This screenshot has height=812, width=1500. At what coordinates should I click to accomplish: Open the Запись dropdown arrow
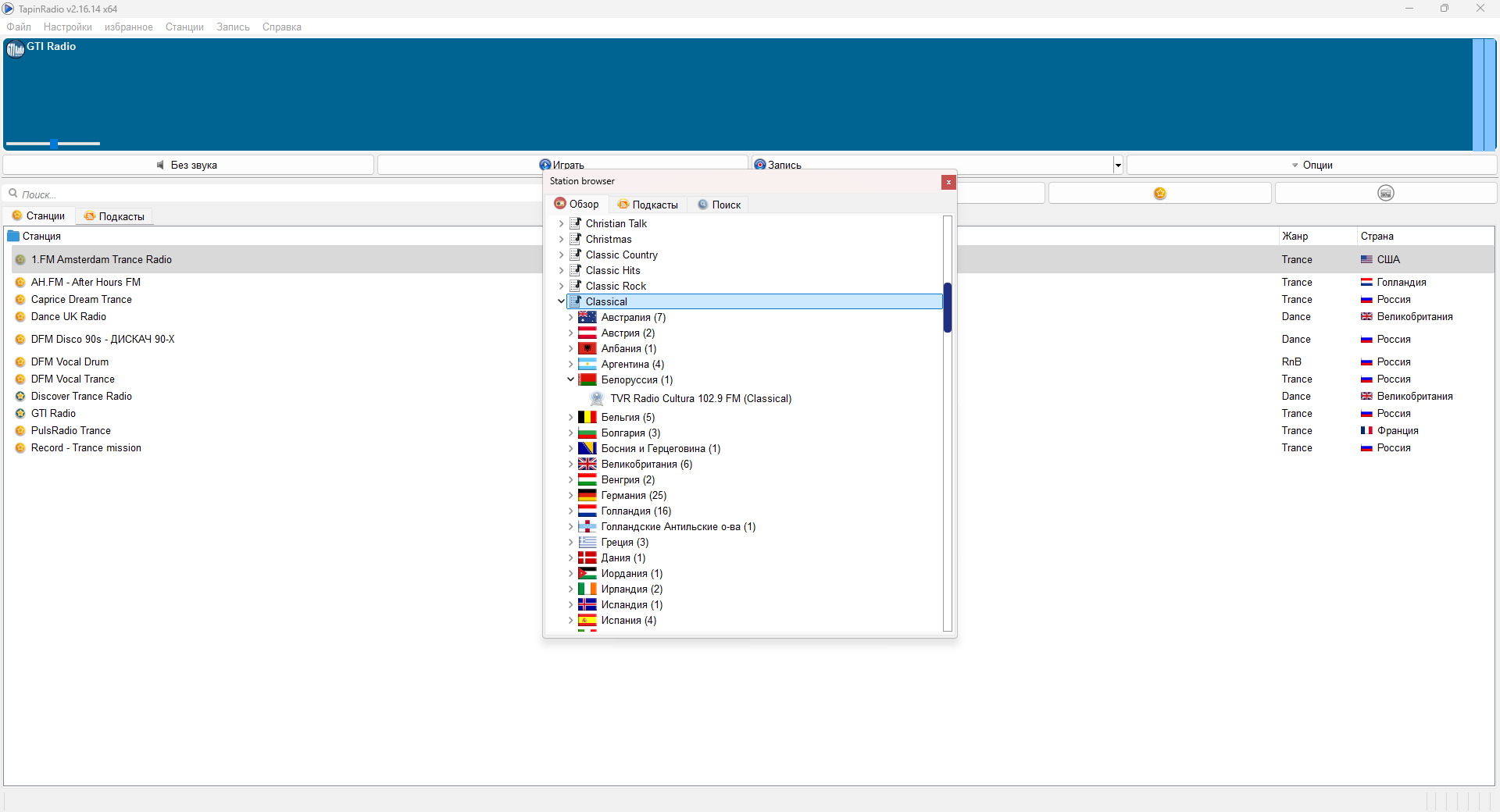[x=1118, y=165]
